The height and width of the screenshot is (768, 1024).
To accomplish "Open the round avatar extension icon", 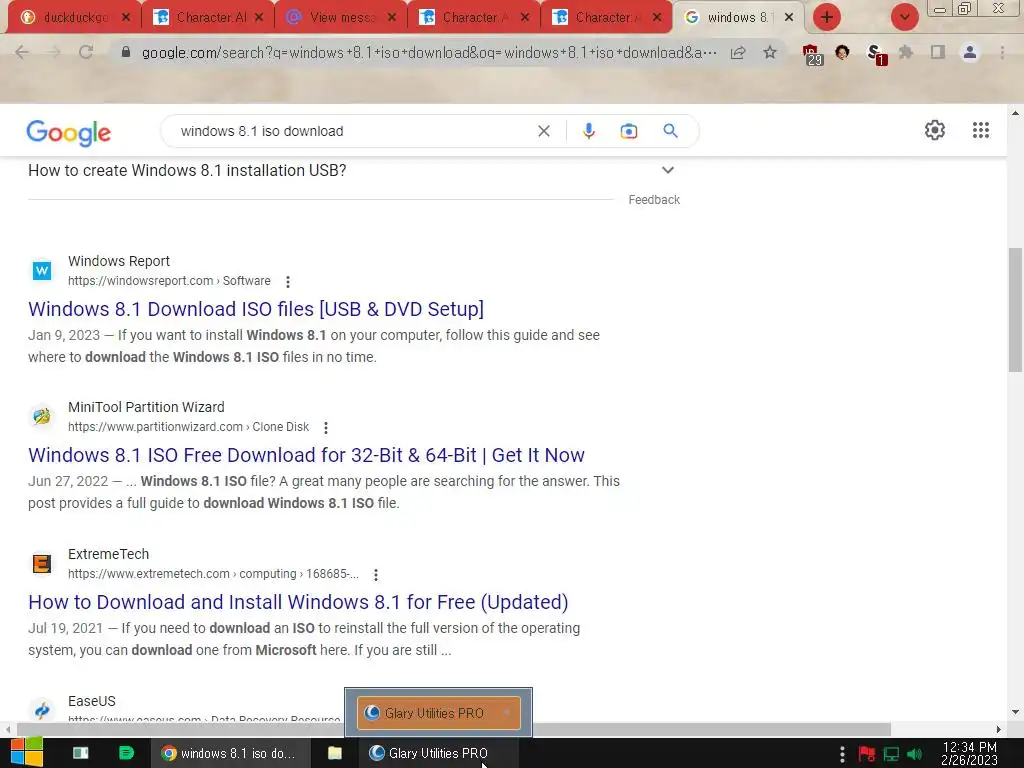I will pyautogui.click(x=842, y=52).
